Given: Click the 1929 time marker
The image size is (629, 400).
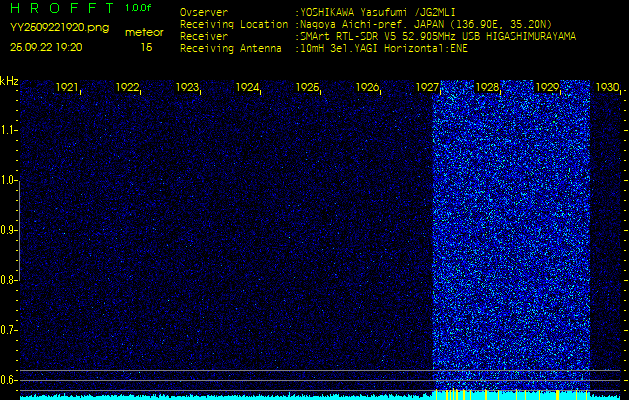Looking at the screenshot, I should [547, 87].
